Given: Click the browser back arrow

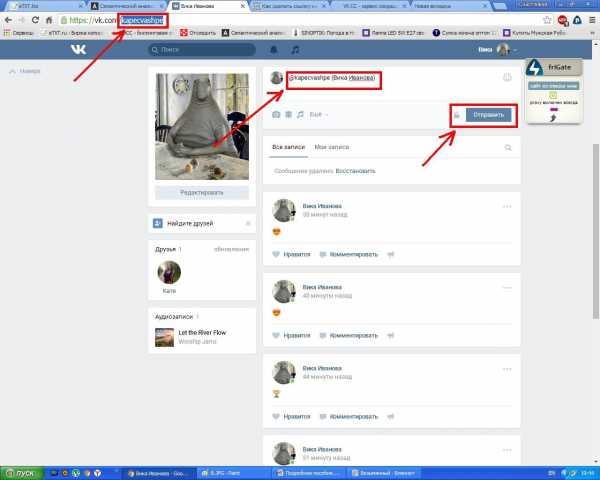Looking at the screenshot, I should click(x=8, y=20).
